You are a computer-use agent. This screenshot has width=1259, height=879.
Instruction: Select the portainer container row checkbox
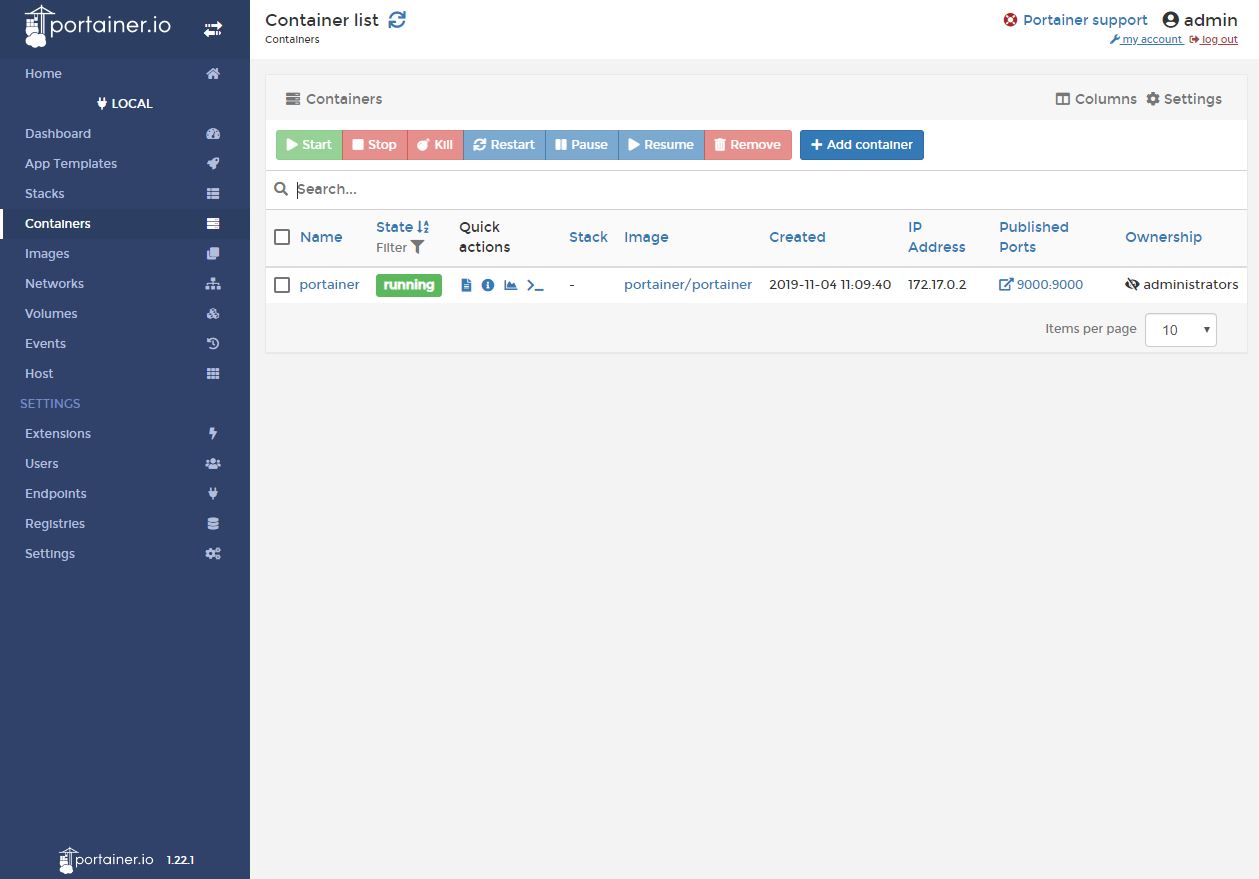click(x=282, y=285)
